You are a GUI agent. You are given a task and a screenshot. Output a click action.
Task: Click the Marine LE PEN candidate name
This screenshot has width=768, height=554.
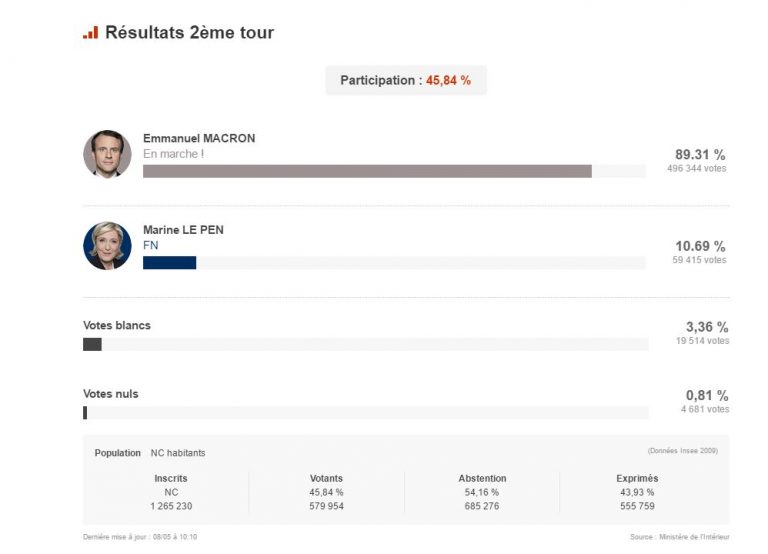(183, 230)
